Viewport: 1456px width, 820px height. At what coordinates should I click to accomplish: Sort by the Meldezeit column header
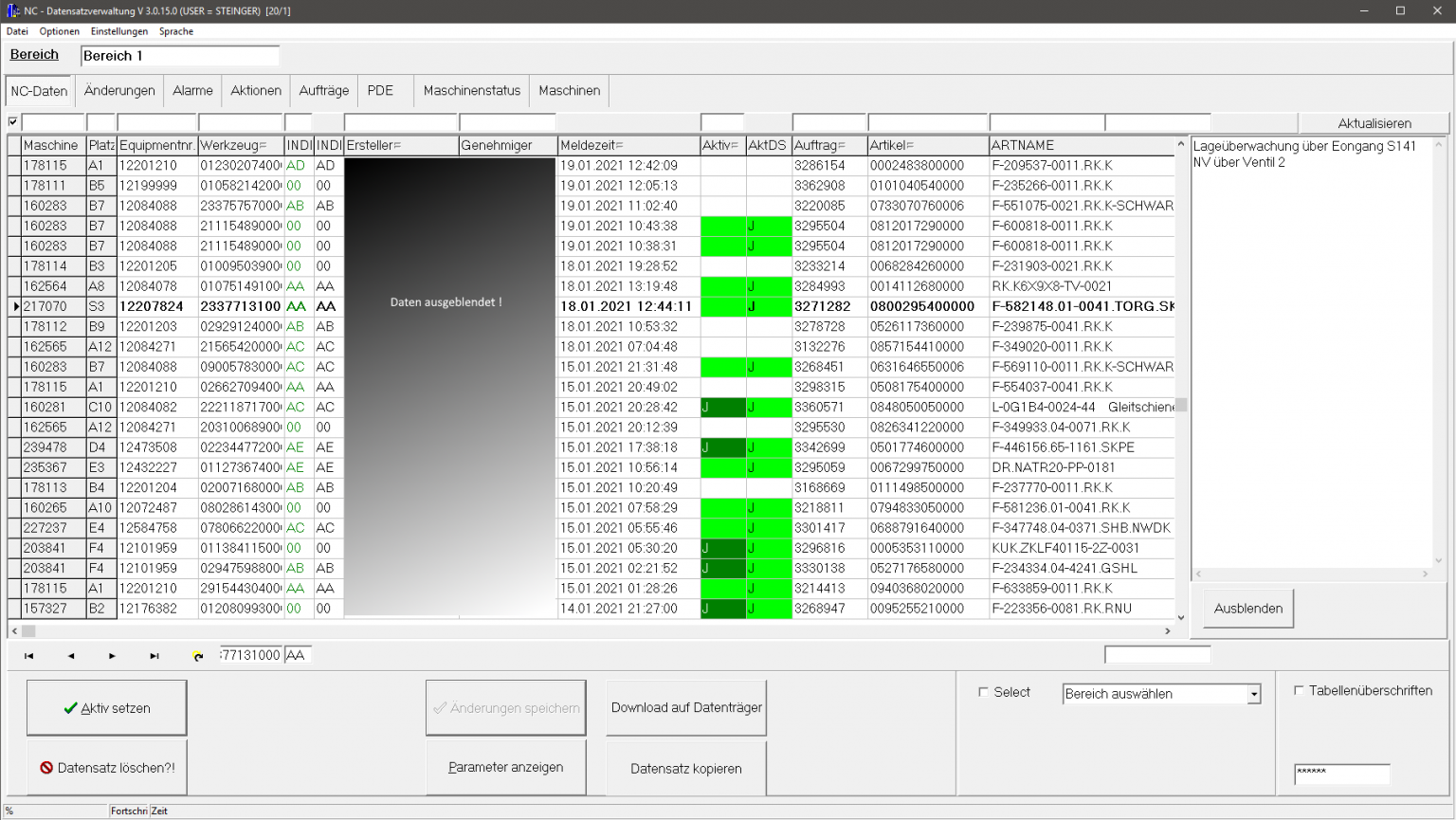pyautogui.click(x=628, y=145)
